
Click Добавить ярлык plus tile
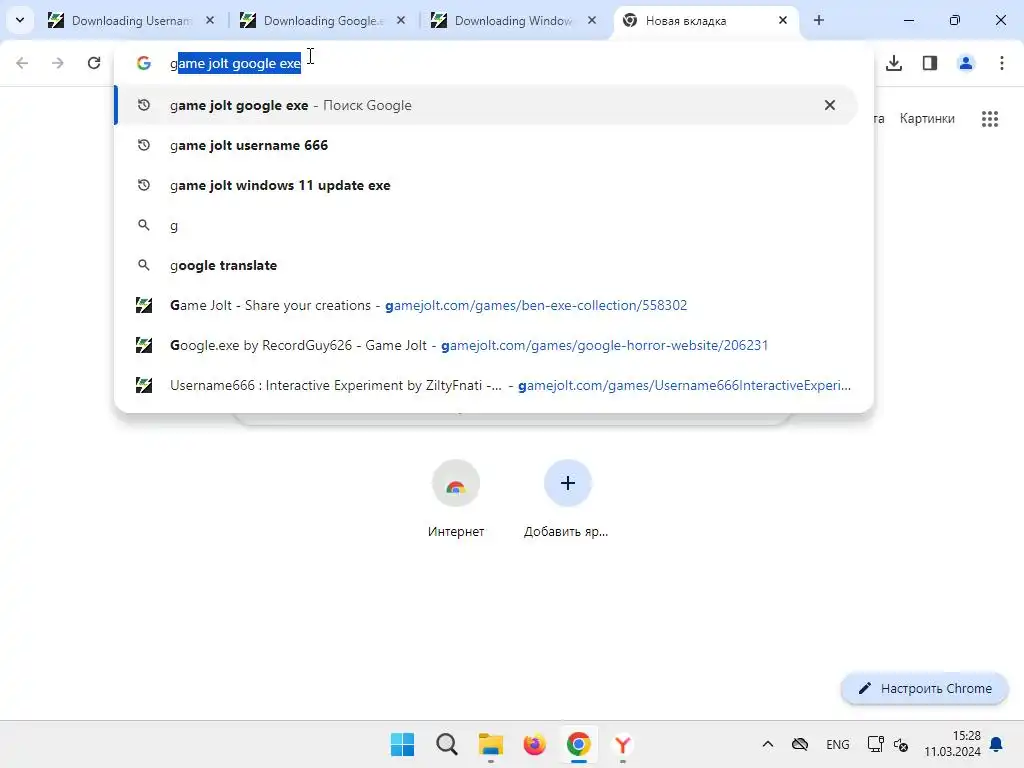tap(567, 499)
